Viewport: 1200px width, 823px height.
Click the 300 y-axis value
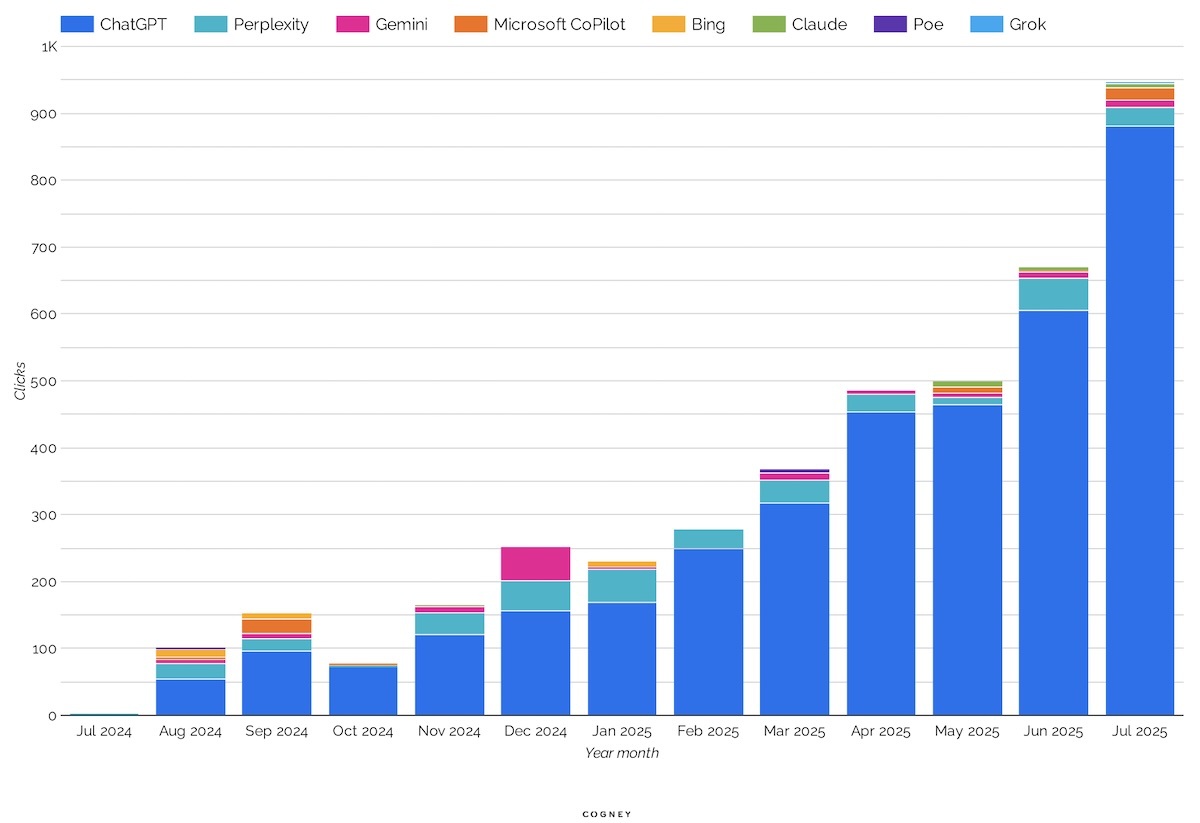[x=45, y=515]
